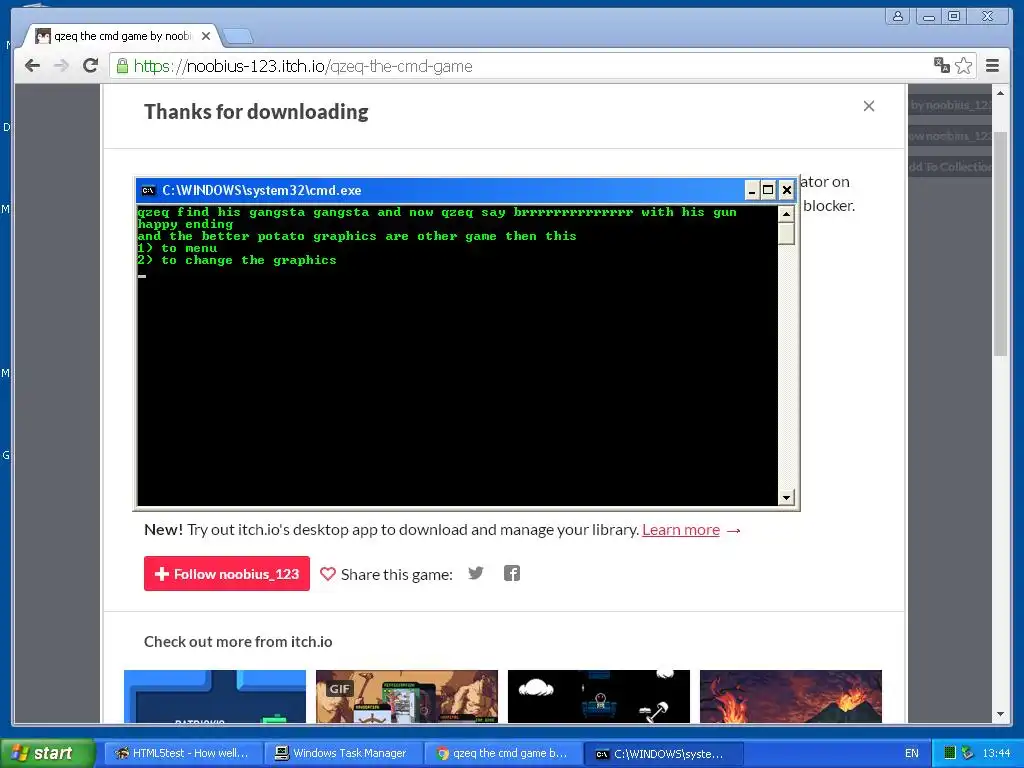Open the Windows Start menu

coord(47,753)
